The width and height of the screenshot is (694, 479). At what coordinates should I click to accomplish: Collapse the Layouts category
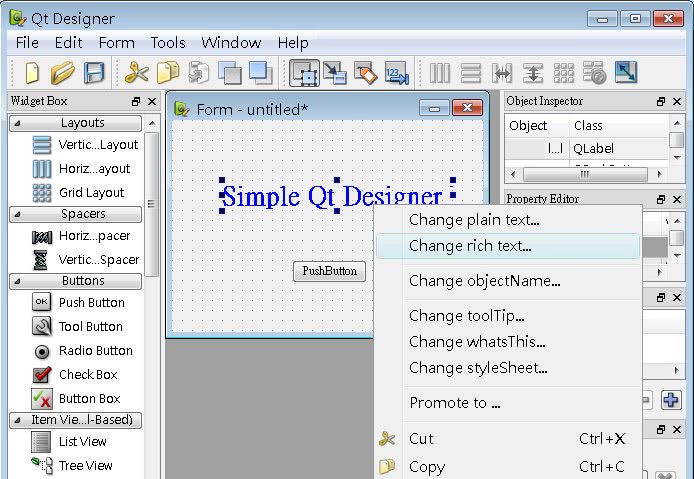click(75, 123)
